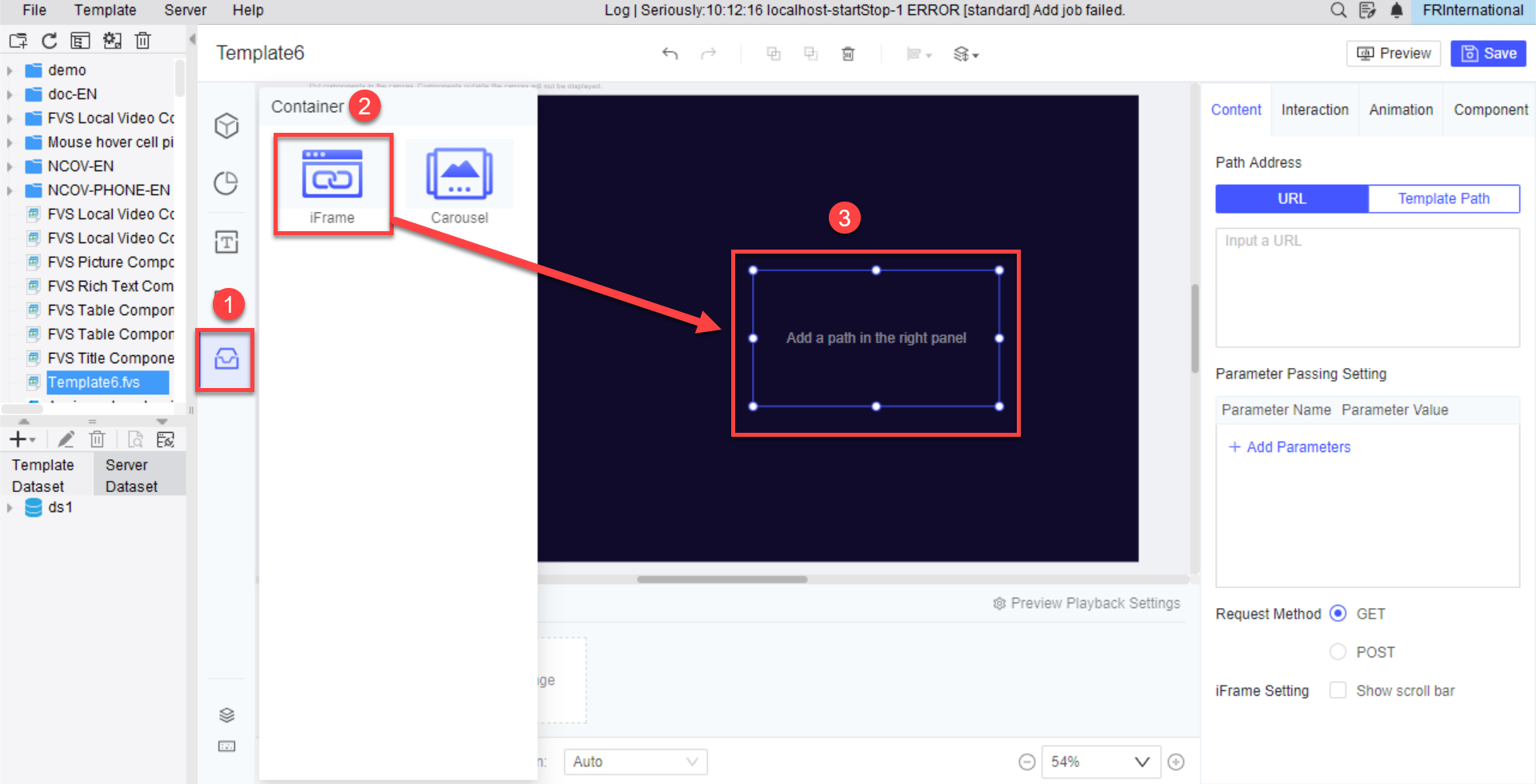
Task: Expand the demo folder in the tree
Action: click(9, 70)
